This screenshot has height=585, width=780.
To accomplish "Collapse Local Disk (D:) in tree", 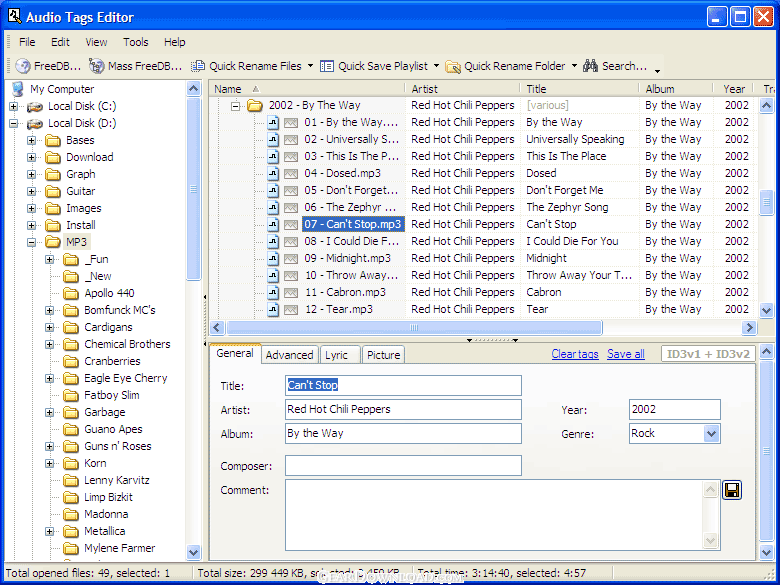I will tap(13, 123).
